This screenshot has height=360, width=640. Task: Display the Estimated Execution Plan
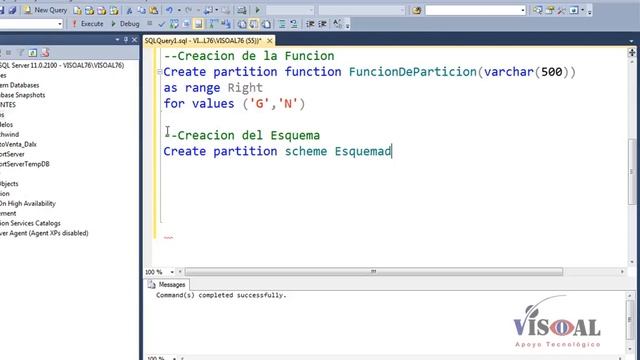coord(174,24)
